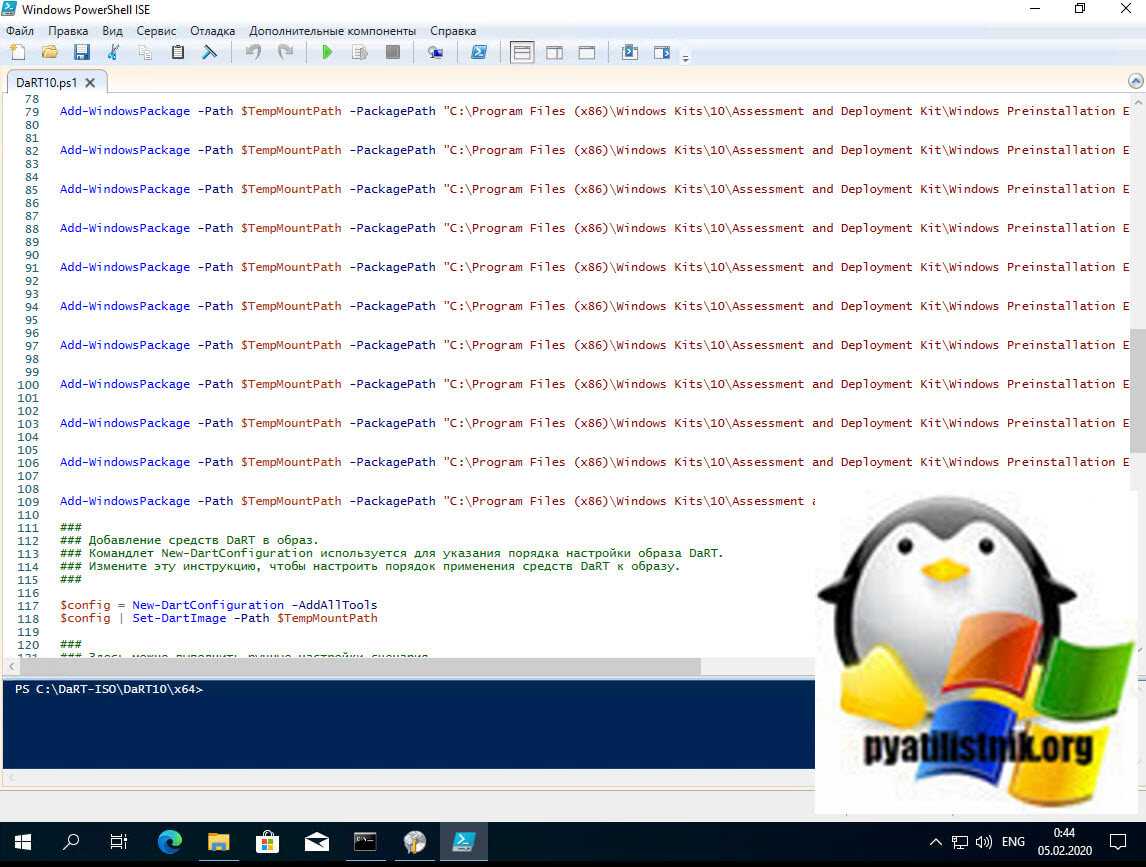The height and width of the screenshot is (867, 1146).
Task: Launch PowerShell.exe from the toolbar
Action: [479, 53]
